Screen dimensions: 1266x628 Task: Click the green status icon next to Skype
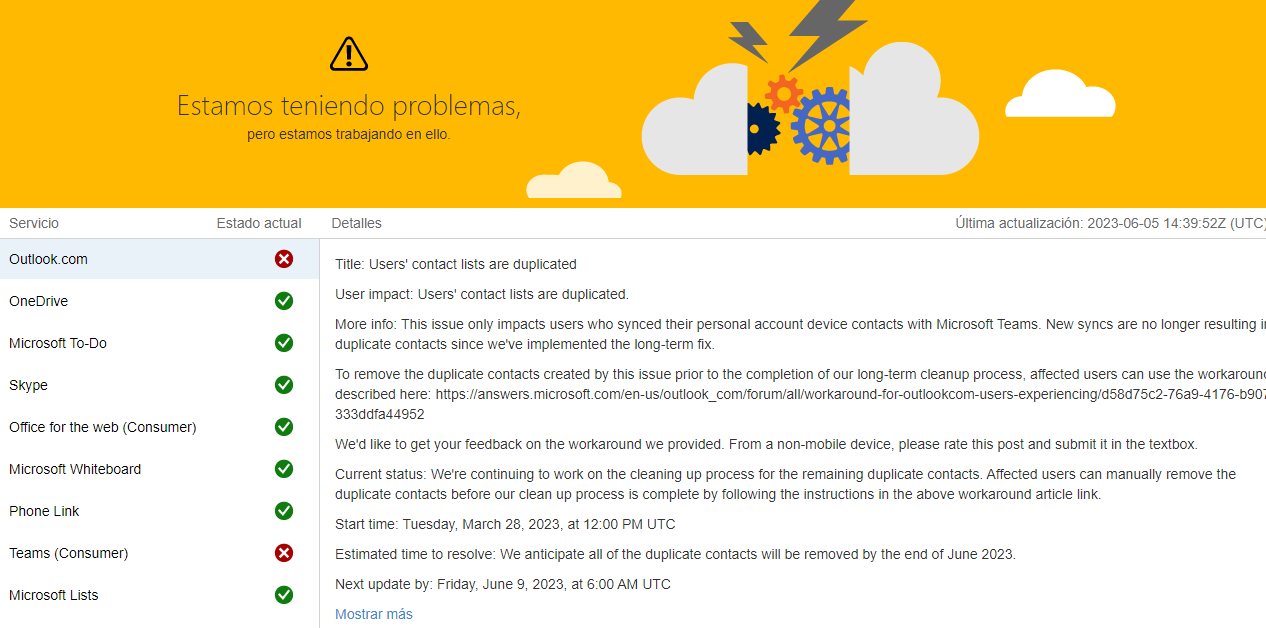coord(284,385)
